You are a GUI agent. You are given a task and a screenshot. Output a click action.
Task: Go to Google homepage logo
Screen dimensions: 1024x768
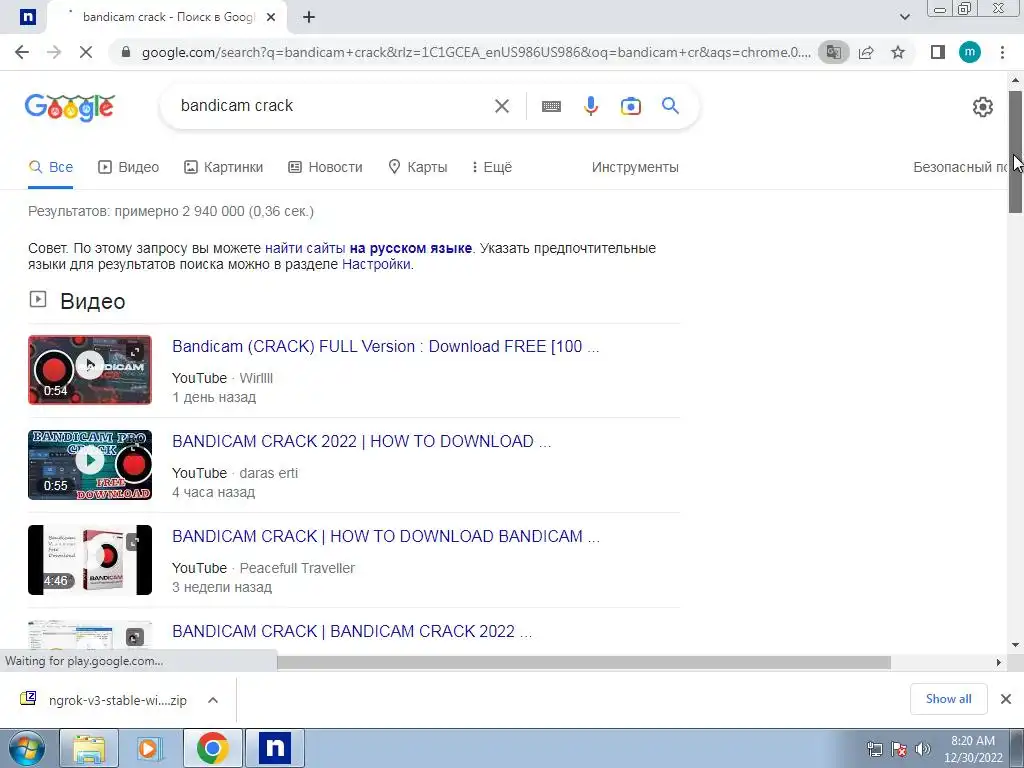point(70,107)
